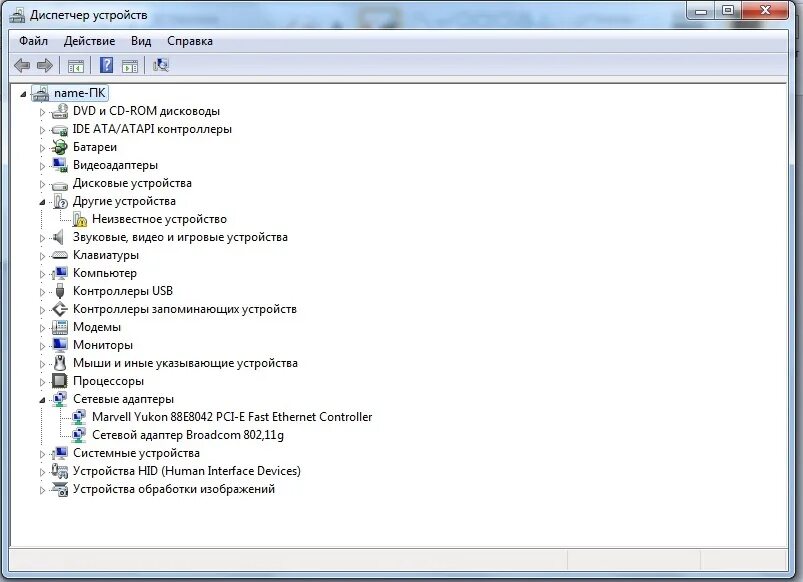The image size is (803, 582).
Task: Click Scan for hardware changes icon
Action: pos(160,65)
